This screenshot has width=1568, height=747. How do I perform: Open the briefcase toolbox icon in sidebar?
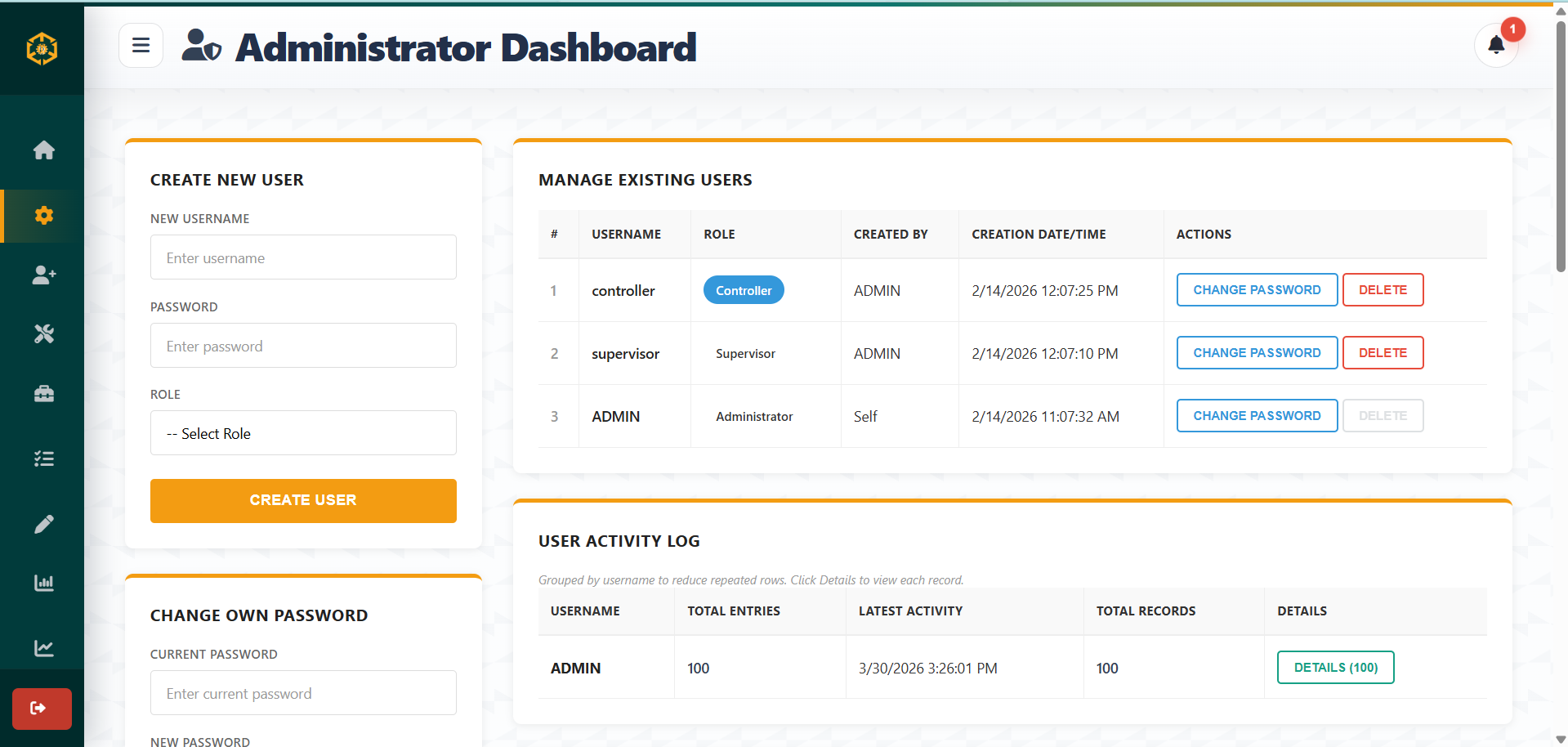click(x=44, y=394)
